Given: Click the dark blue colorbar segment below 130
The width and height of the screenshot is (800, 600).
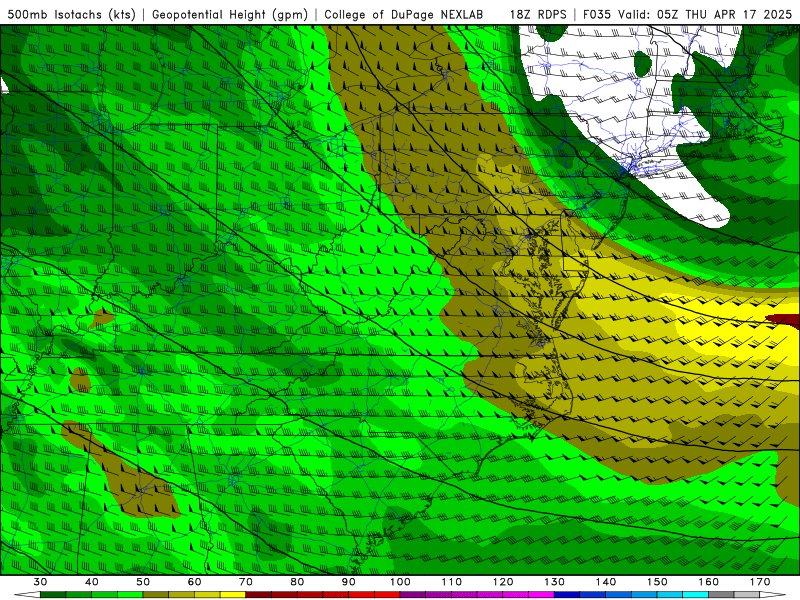Looking at the screenshot, I should point(567,594).
